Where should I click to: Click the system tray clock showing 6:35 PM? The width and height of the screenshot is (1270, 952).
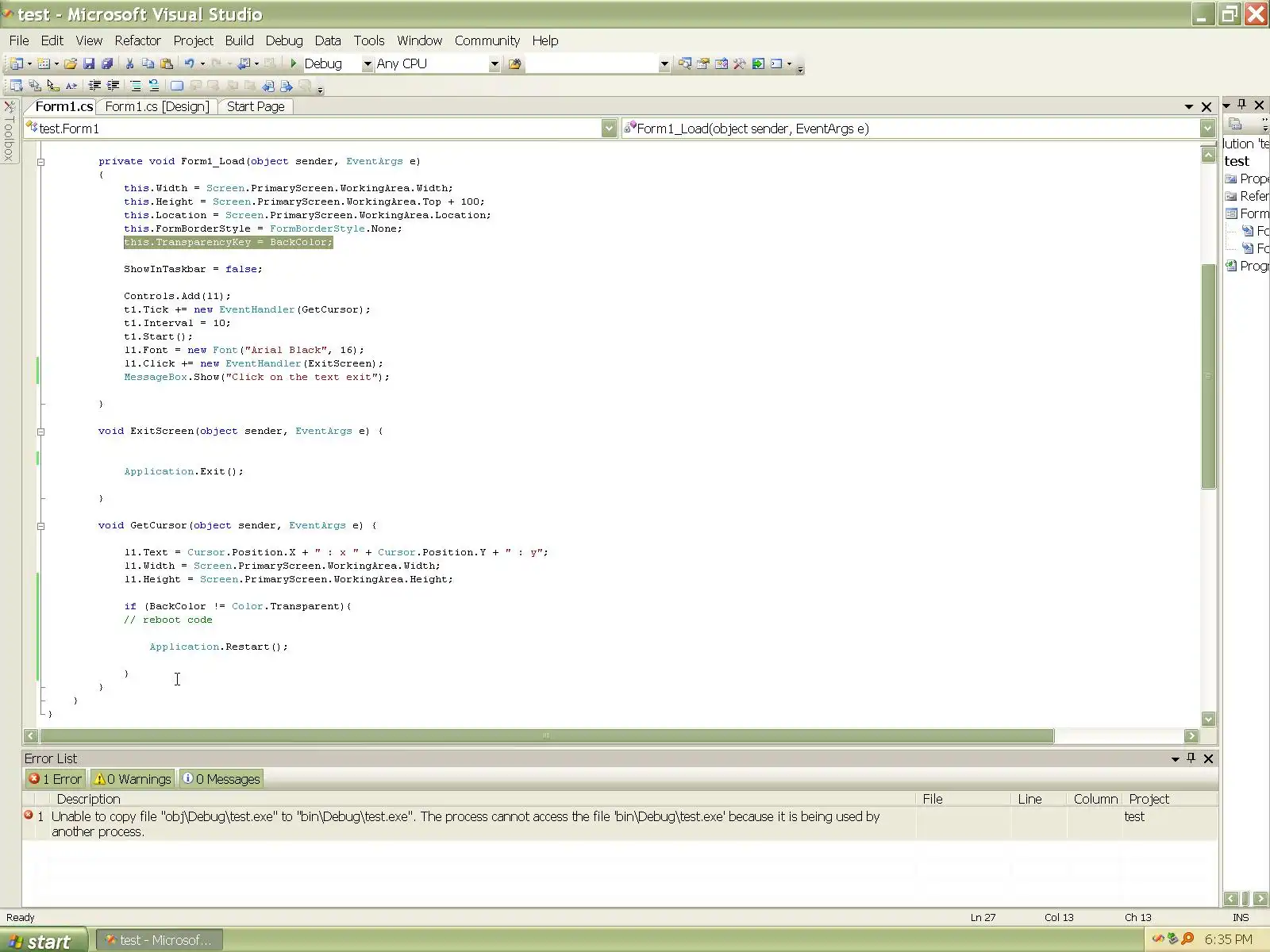tap(1228, 939)
